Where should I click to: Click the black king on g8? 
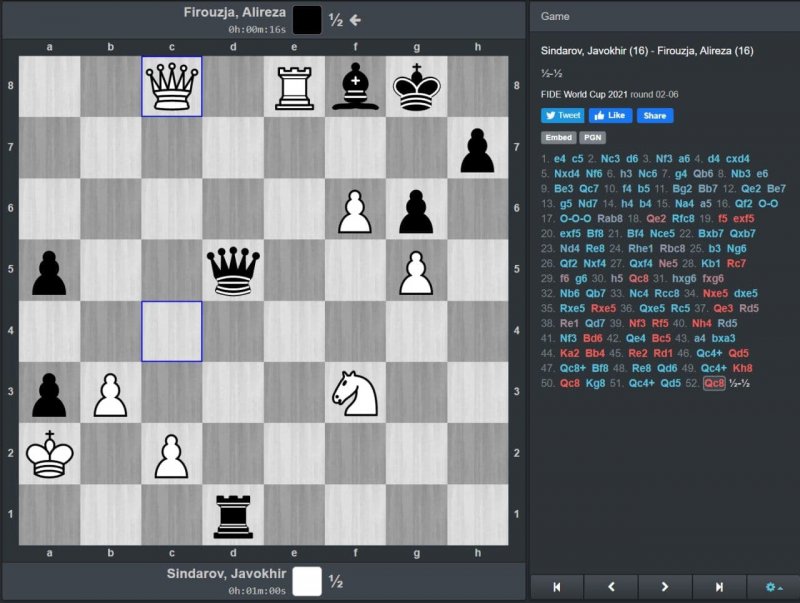click(416, 86)
